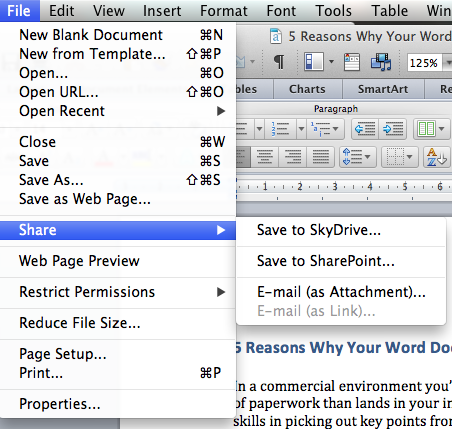This screenshot has width=452, height=429.
Task: Select E-mail (as Attachment) option
Action: click(341, 292)
